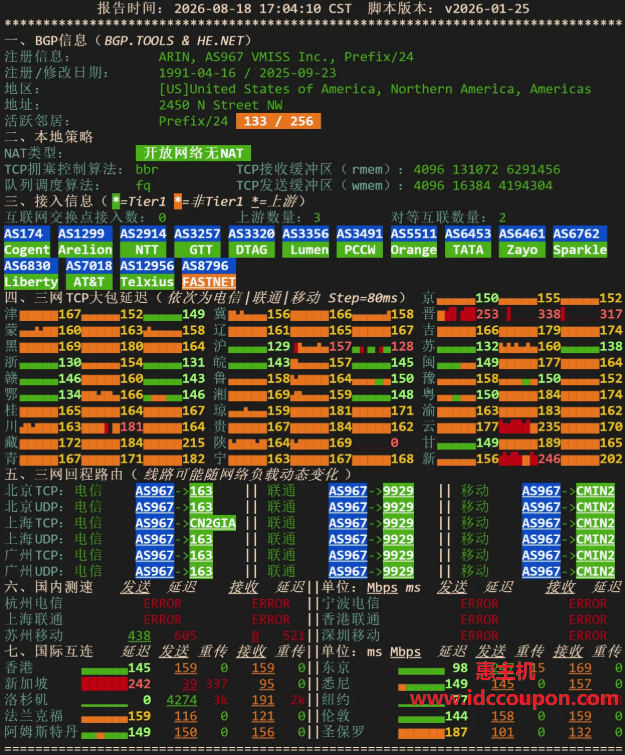
Task: Click the AS7018 AT&T badge
Action: (x=89, y=274)
